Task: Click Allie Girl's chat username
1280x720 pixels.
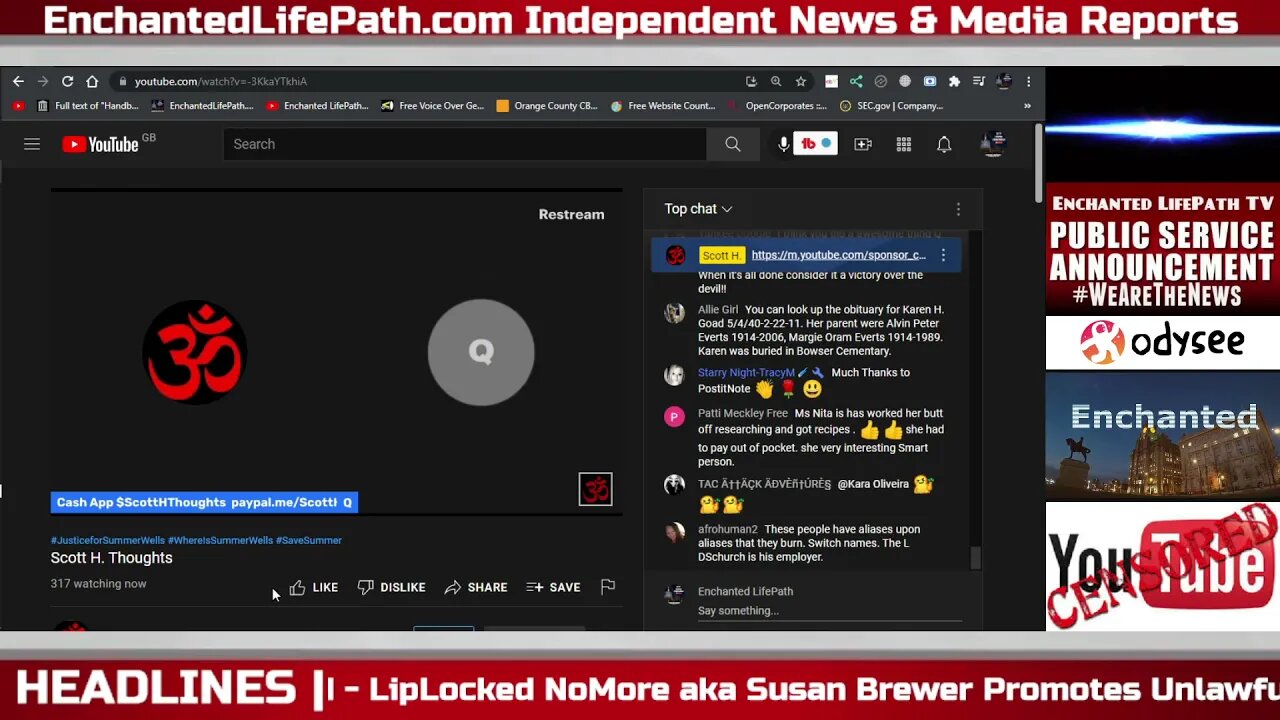Action: (x=718, y=310)
